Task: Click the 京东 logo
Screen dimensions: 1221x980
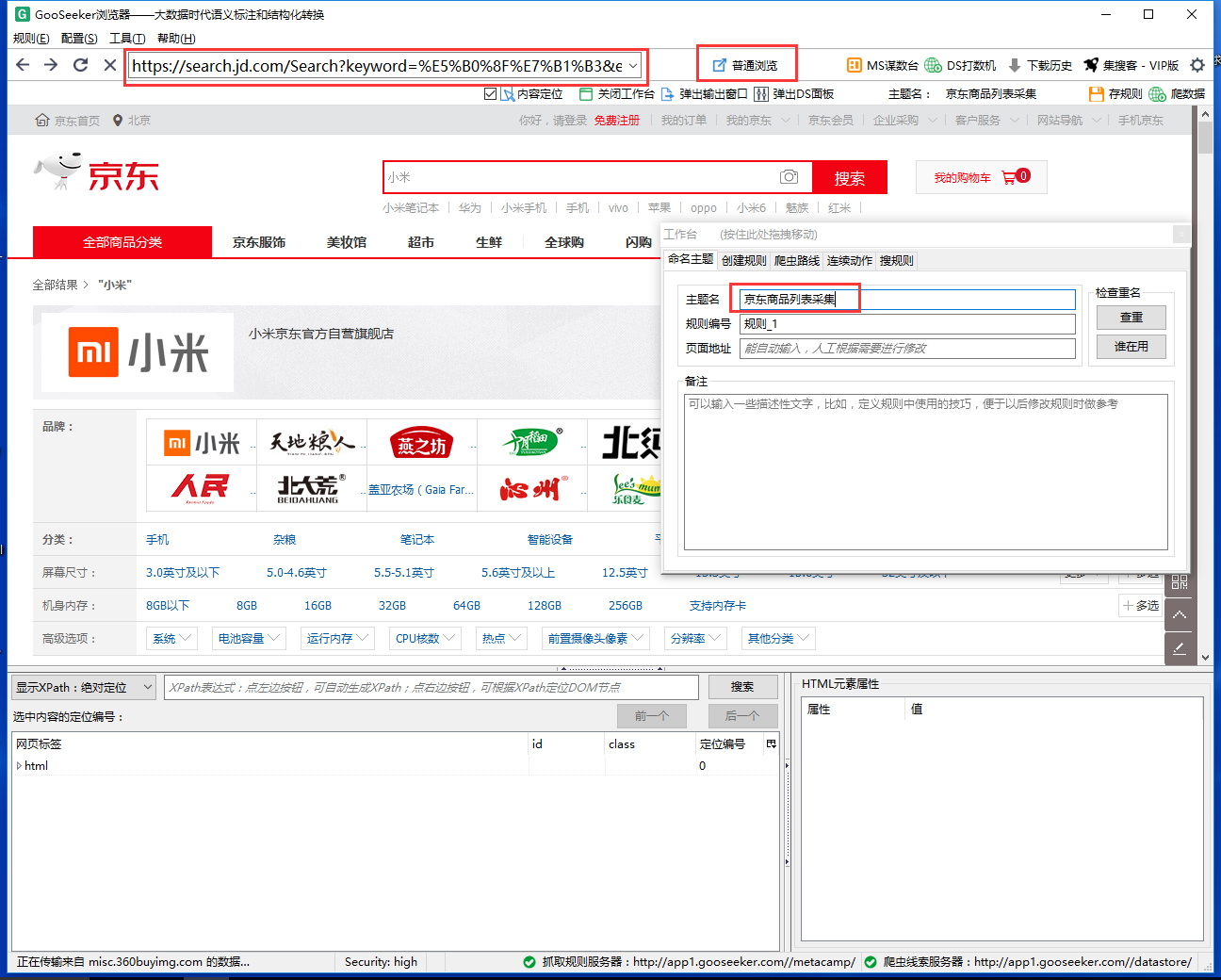Action: pyautogui.click(x=97, y=171)
